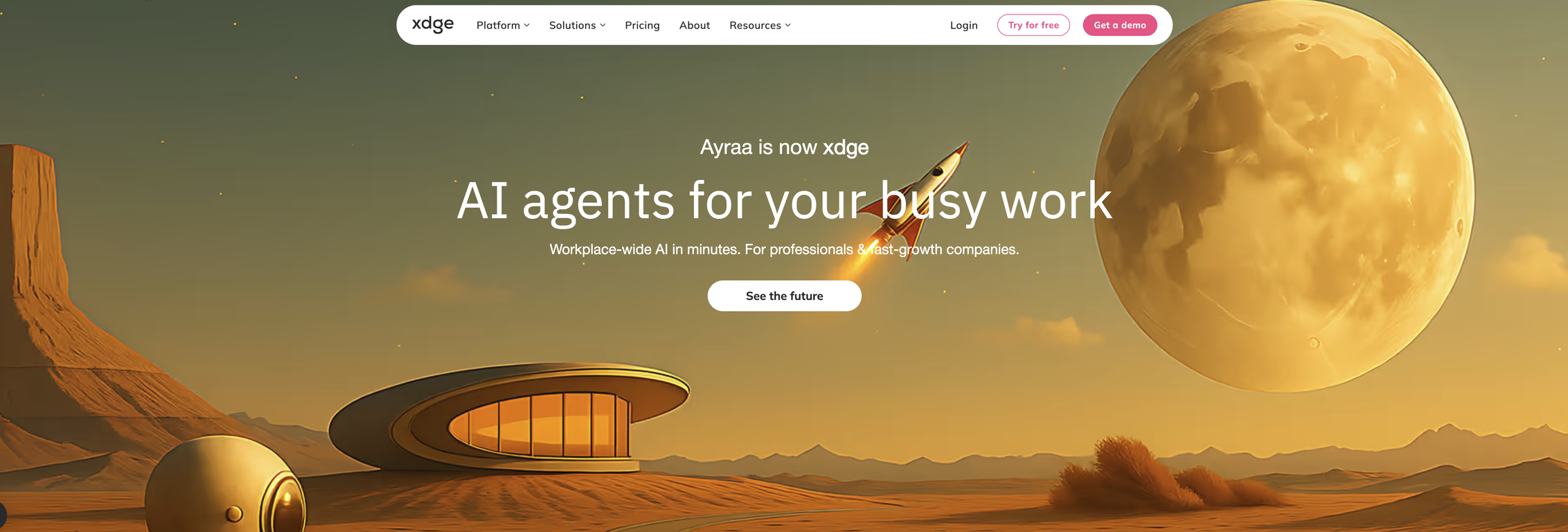Screen dimensions: 1568x532
Task: Click the golden sphere pod in foreground
Action: point(225,485)
